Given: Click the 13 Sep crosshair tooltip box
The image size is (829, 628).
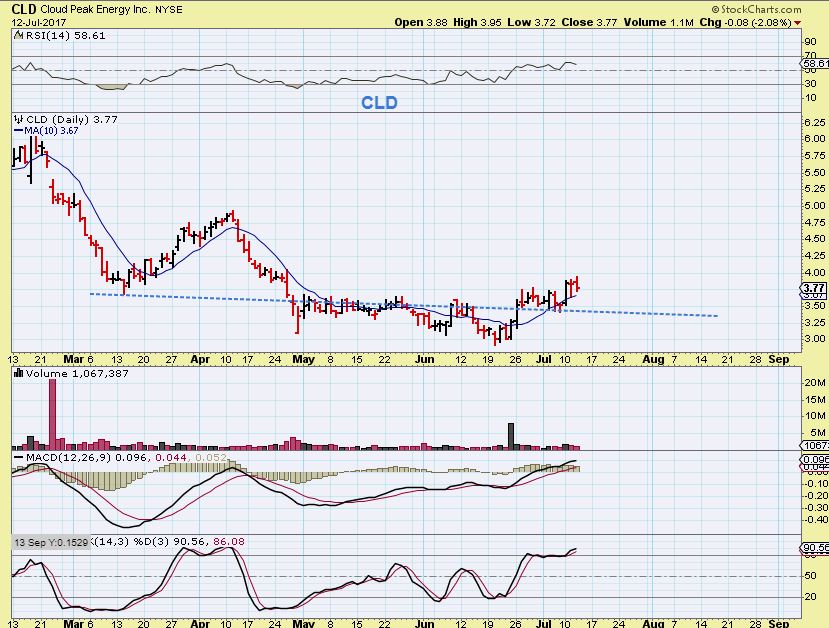Looking at the screenshot, I should pos(49,541).
